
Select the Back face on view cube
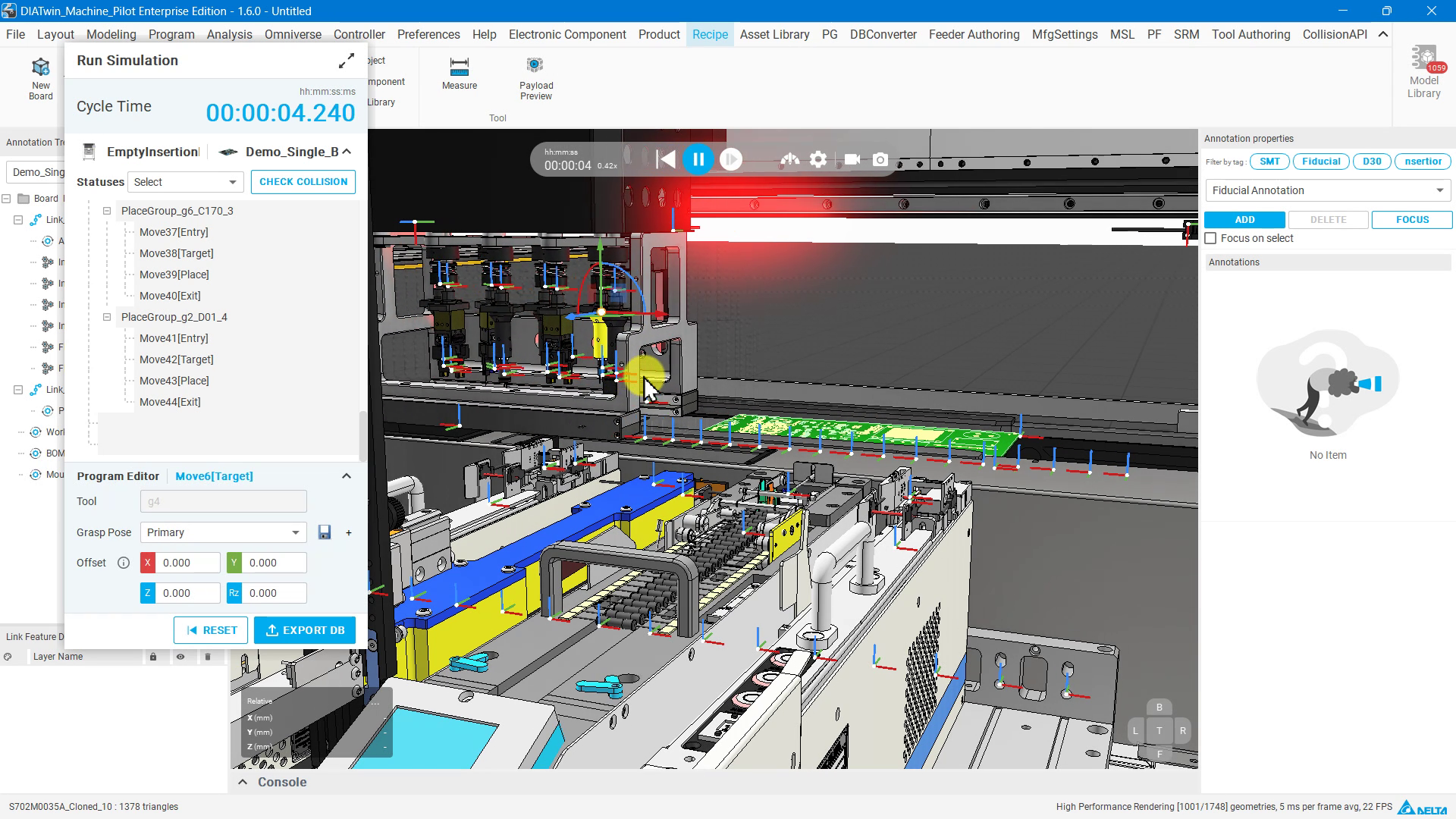[1159, 708]
